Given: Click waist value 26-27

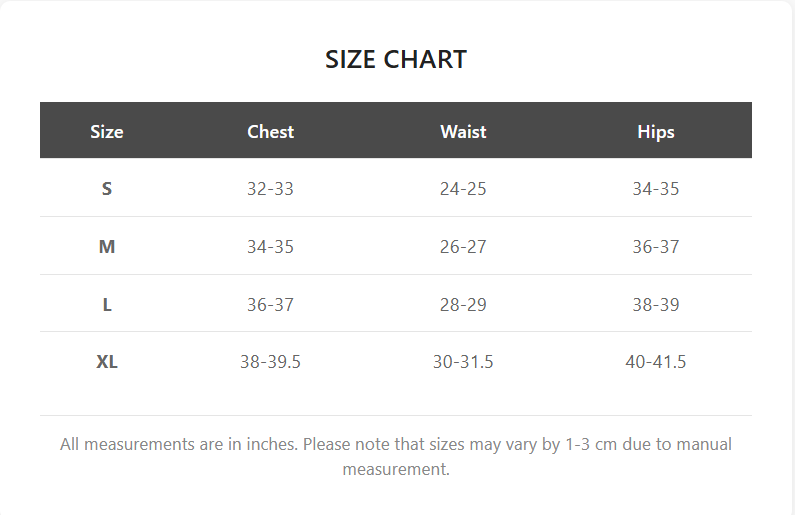Looking at the screenshot, I should 463,246.
